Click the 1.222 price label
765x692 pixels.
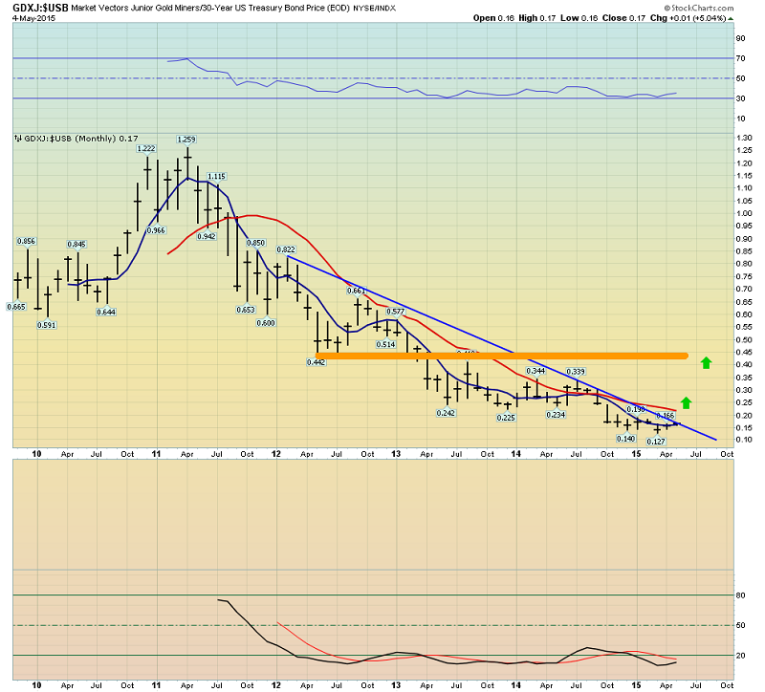click(146, 148)
